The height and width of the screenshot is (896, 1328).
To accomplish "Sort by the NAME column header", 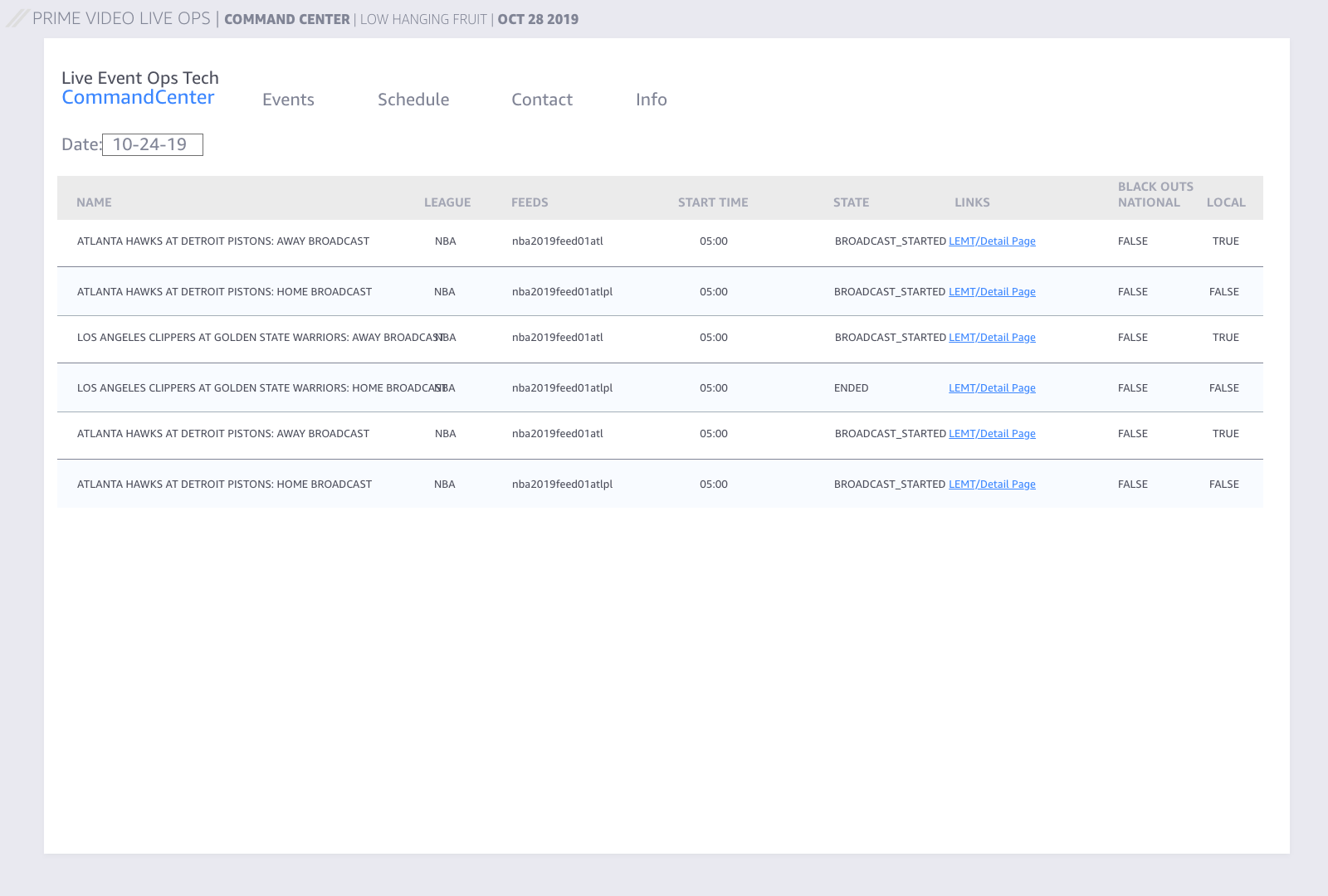I will pos(94,202).
